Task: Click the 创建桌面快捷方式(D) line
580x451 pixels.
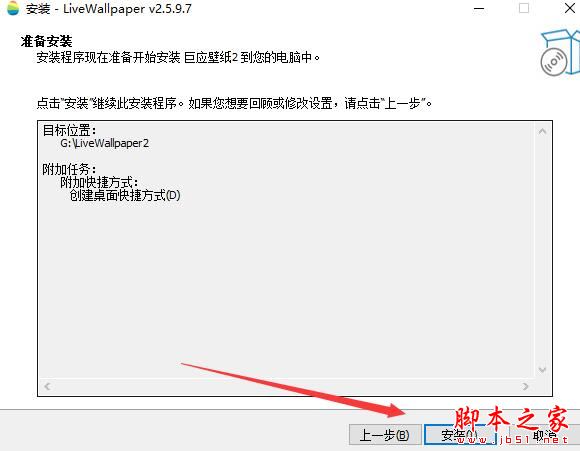Action: click(x=125, y=195)
